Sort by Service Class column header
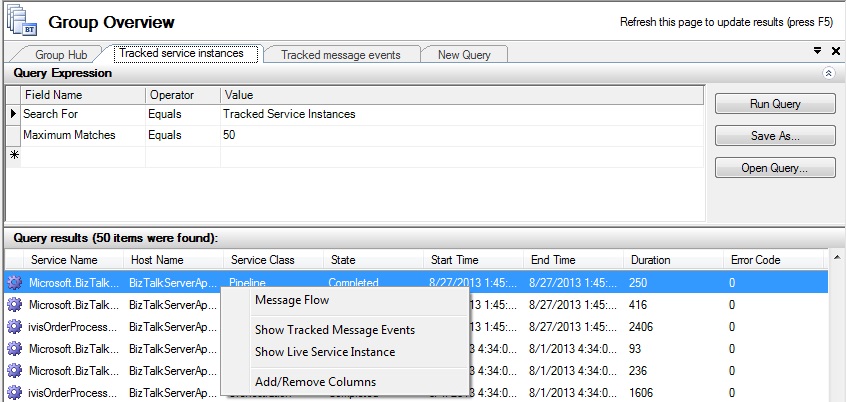Viewport: 846px width, 402px height. (274, 260)
